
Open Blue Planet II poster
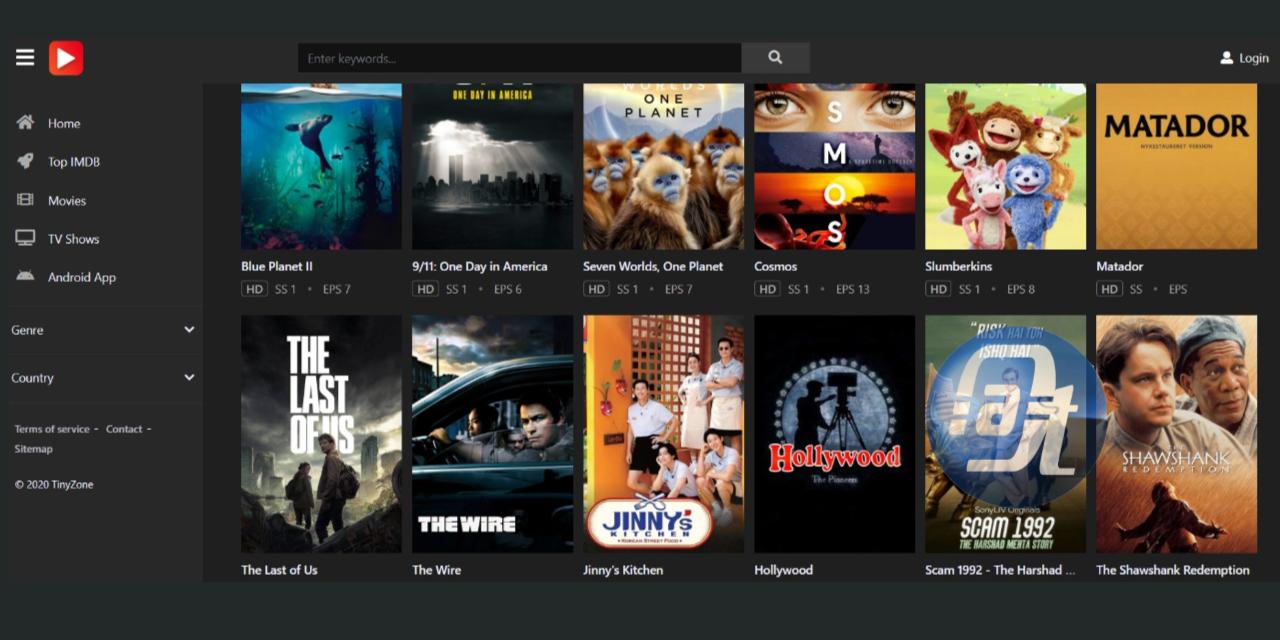point(321,166)
